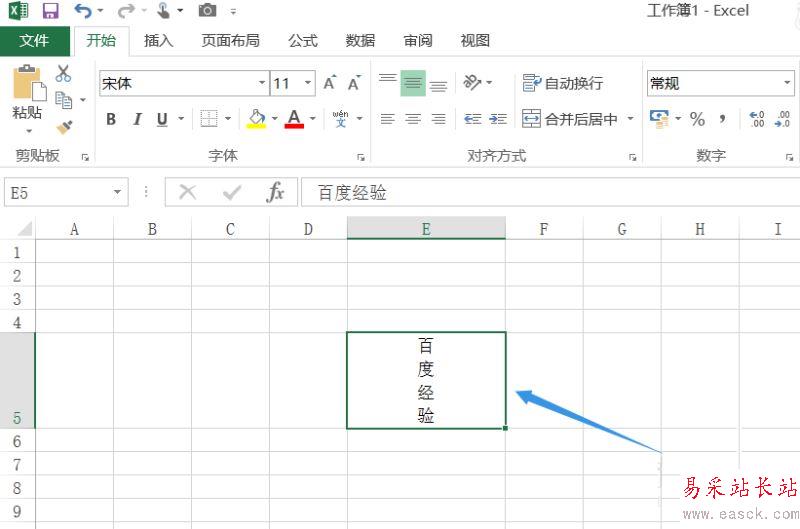Viewport: 800px width, 529px height.
Task: Click the Undo arrow icon
Action: 83,10
